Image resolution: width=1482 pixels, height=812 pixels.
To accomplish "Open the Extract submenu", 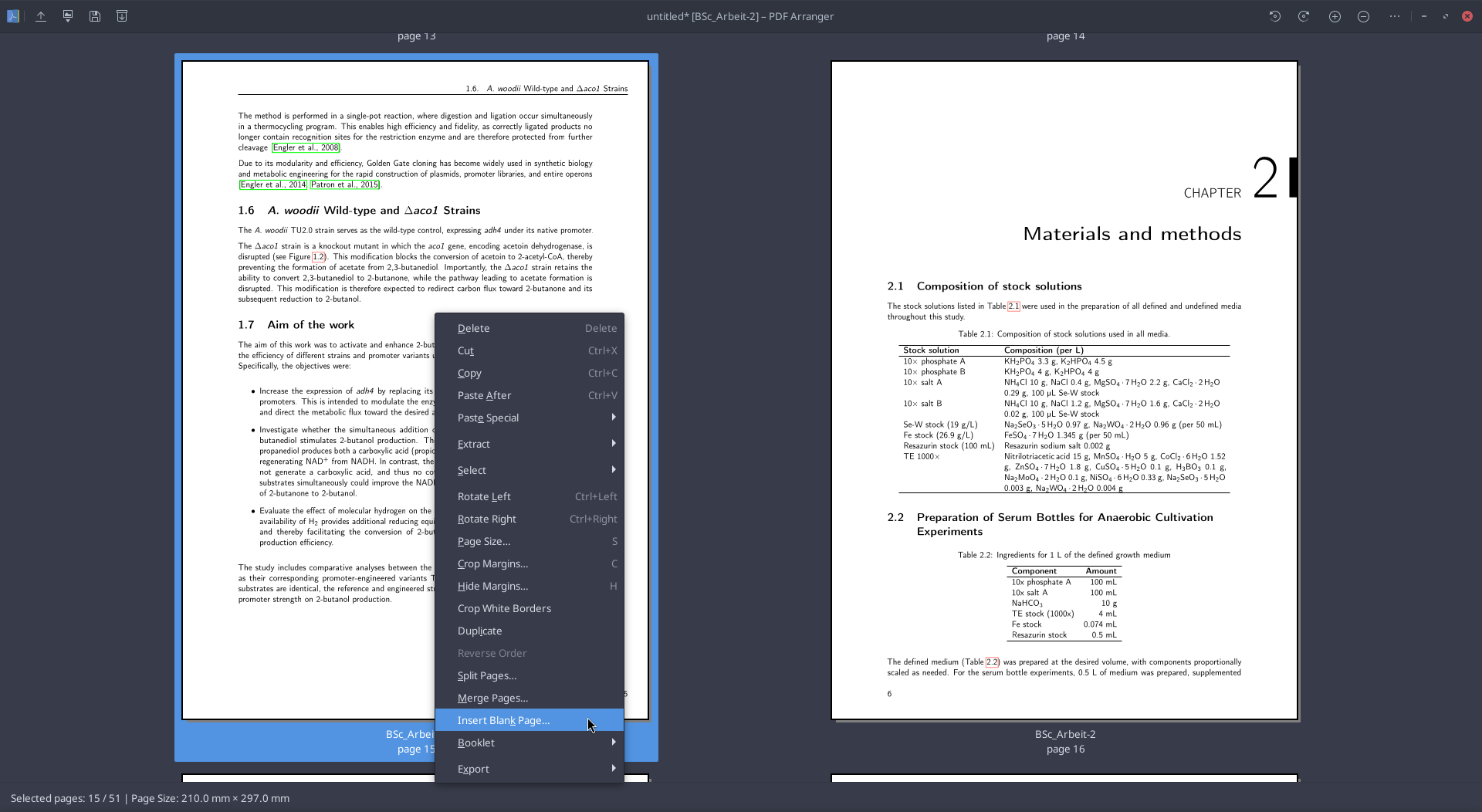I will click(529, 444).
